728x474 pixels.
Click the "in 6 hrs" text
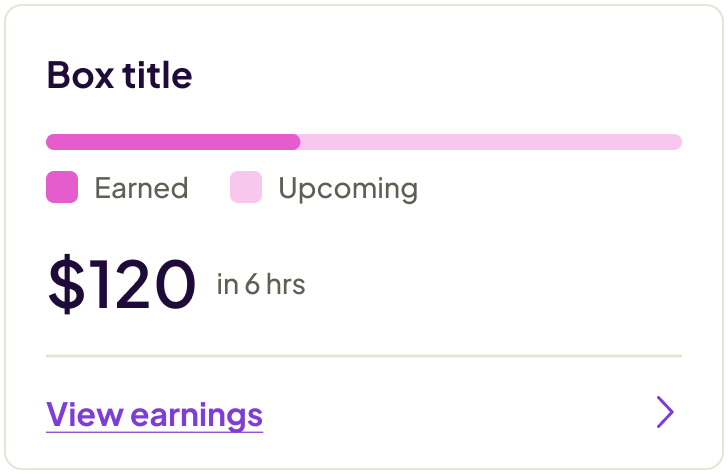click(x=261, y=285)
